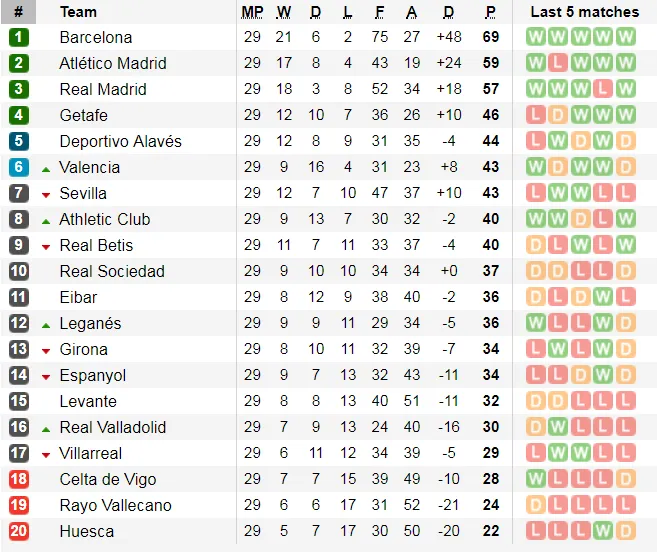
Task: Click Valencia's light blue rank 6 badge
Action: (18, 167)
